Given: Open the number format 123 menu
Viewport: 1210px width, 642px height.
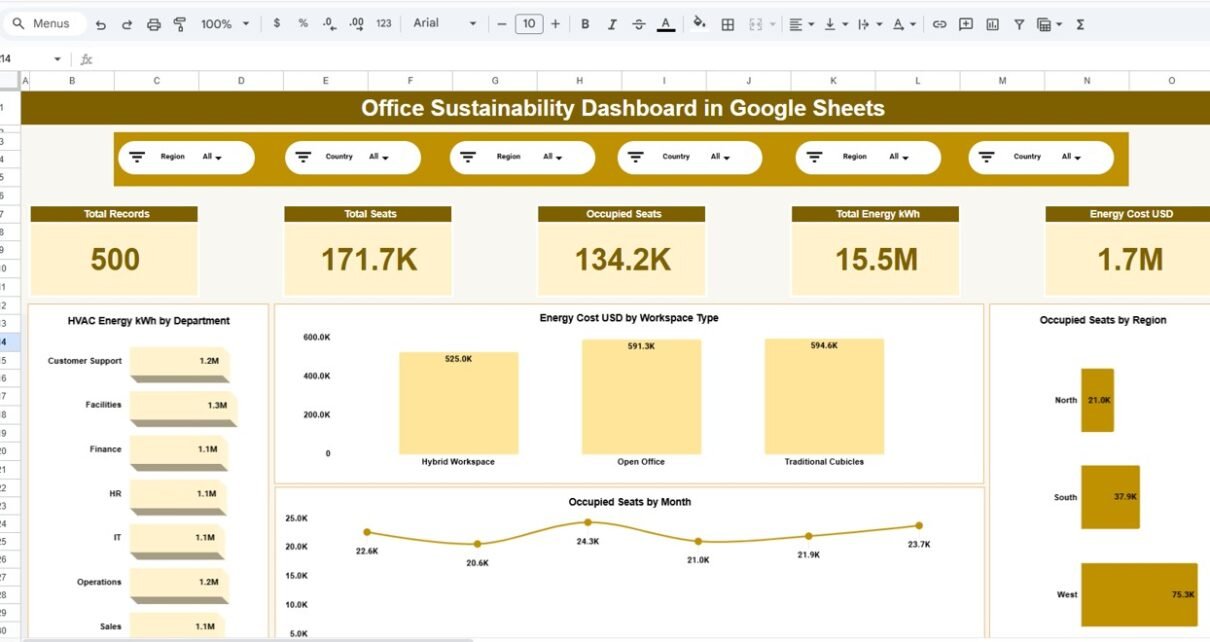Looking at the screenshot, I should (x=384, y=24).
